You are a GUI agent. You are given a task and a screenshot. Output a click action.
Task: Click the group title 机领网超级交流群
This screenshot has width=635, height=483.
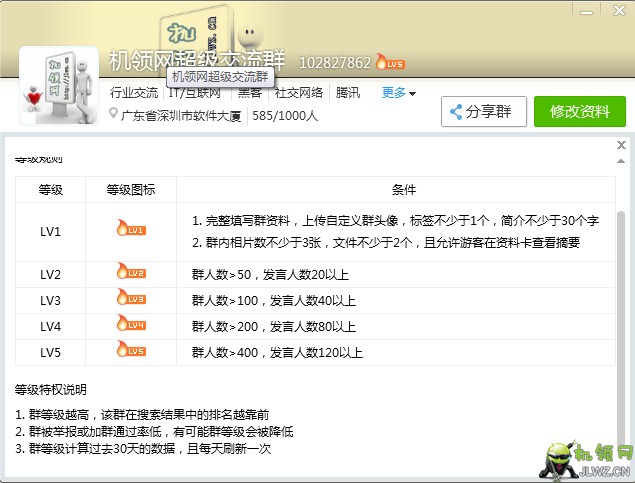point(197,60)
